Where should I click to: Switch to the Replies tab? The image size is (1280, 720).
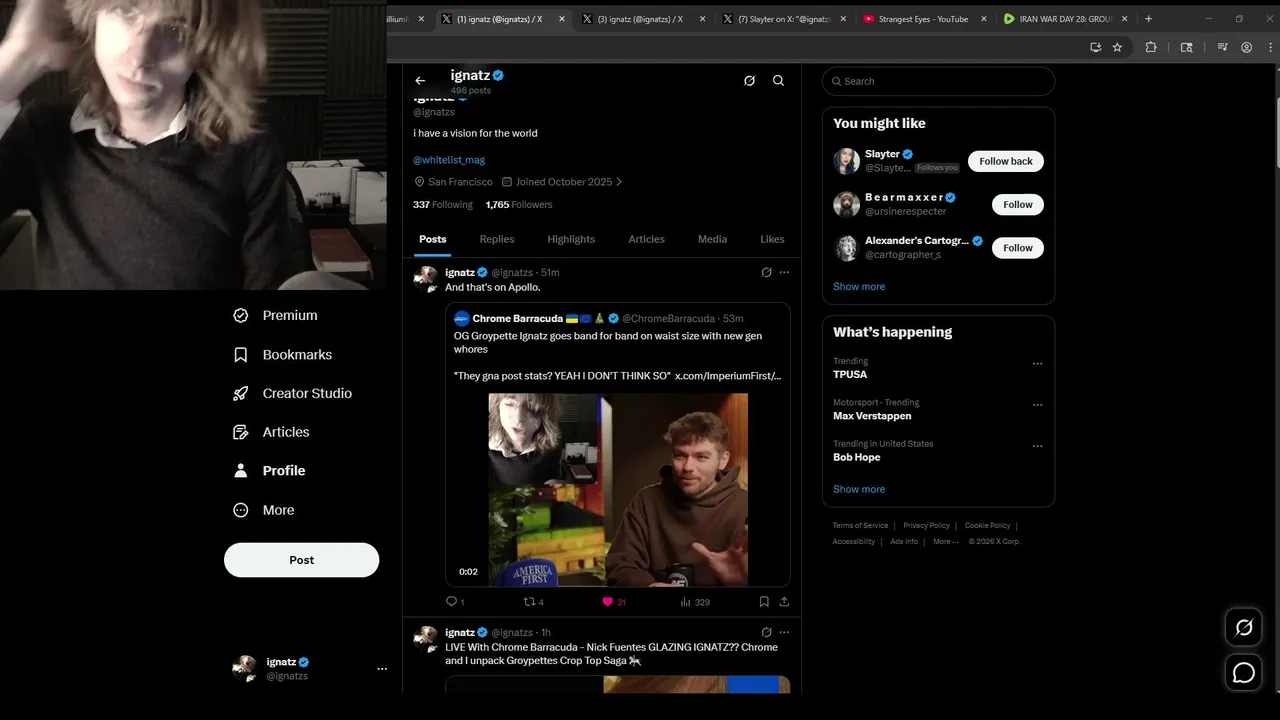coord(497,240)
